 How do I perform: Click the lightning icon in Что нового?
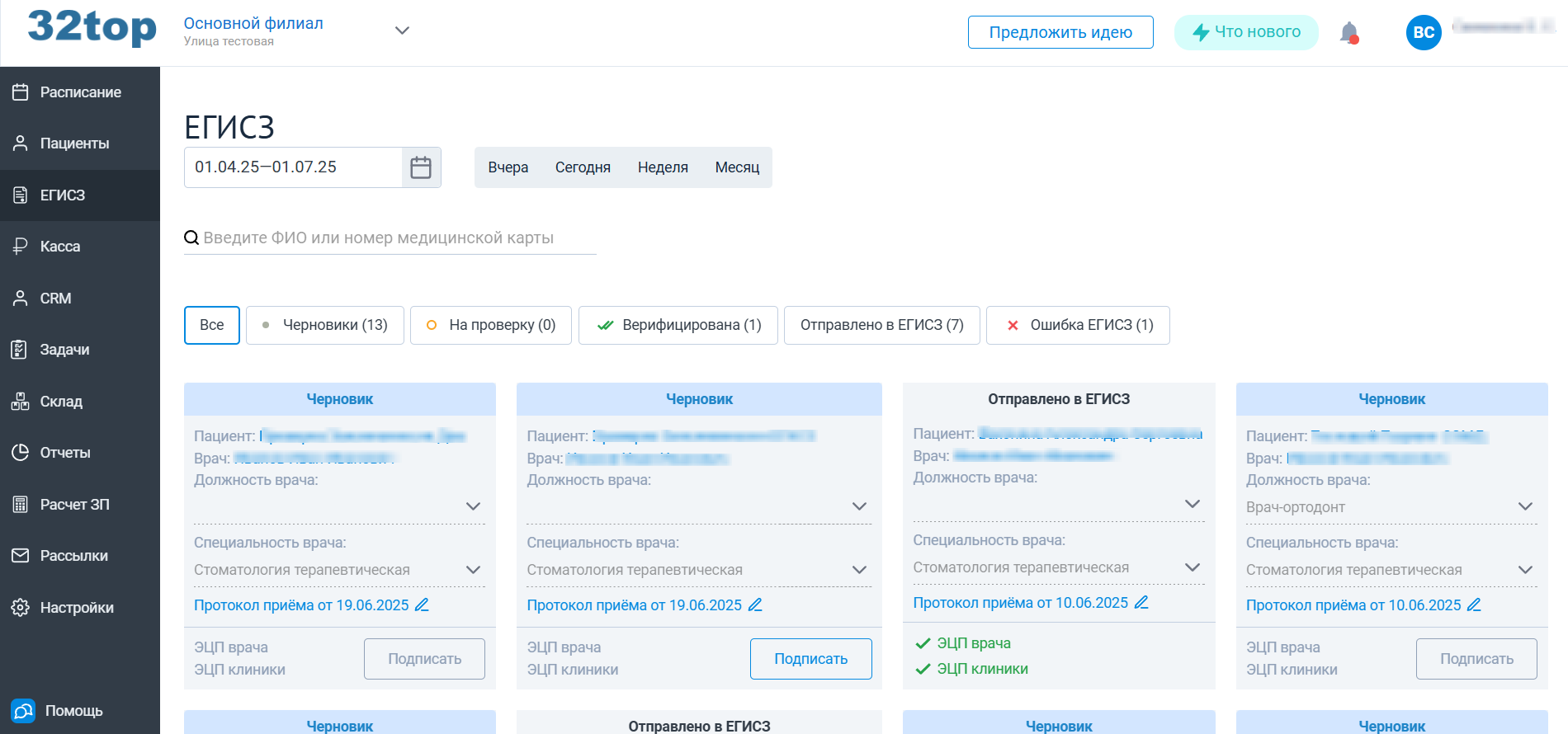1201,32
